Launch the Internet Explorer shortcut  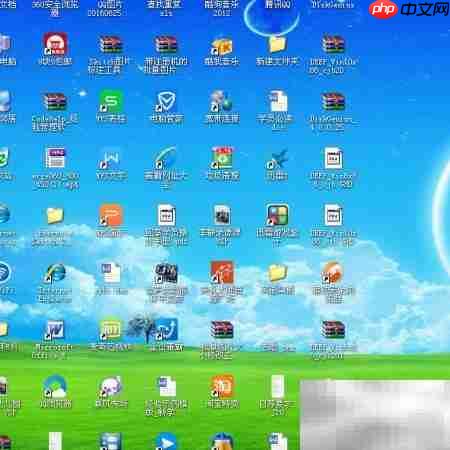(x=55, y=273)
